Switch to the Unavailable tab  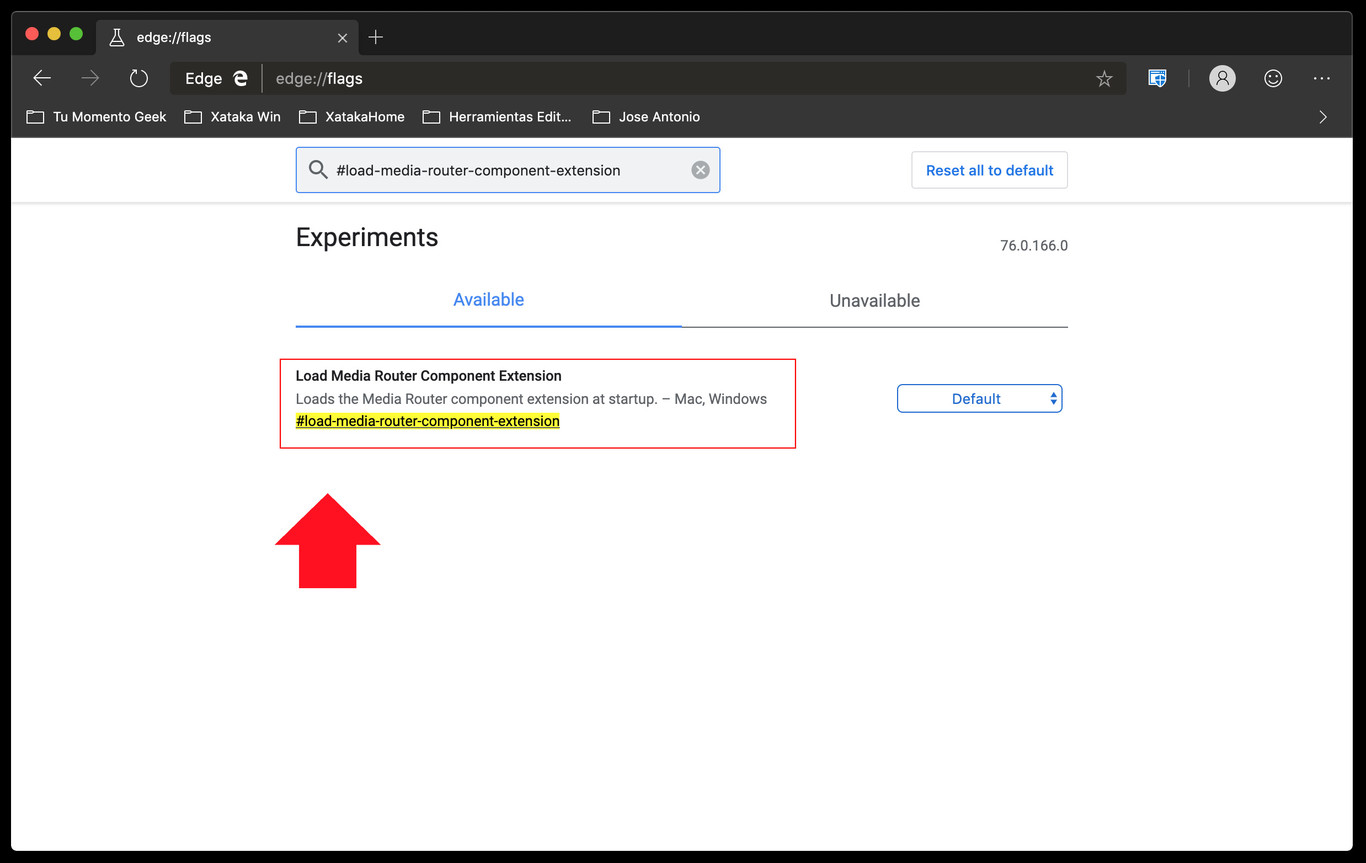click(874, 301)
